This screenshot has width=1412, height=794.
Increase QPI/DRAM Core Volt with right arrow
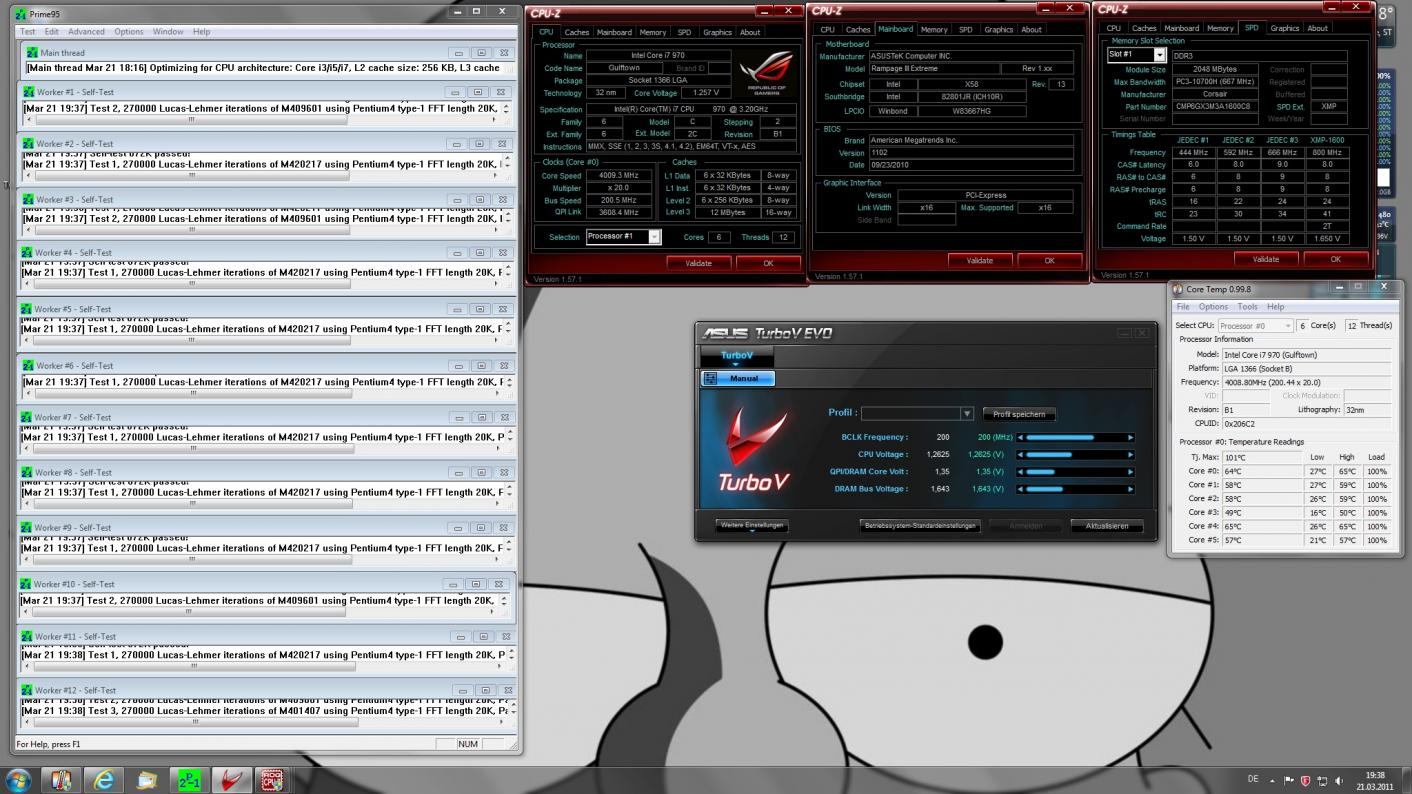click(x=1131, y=471)
